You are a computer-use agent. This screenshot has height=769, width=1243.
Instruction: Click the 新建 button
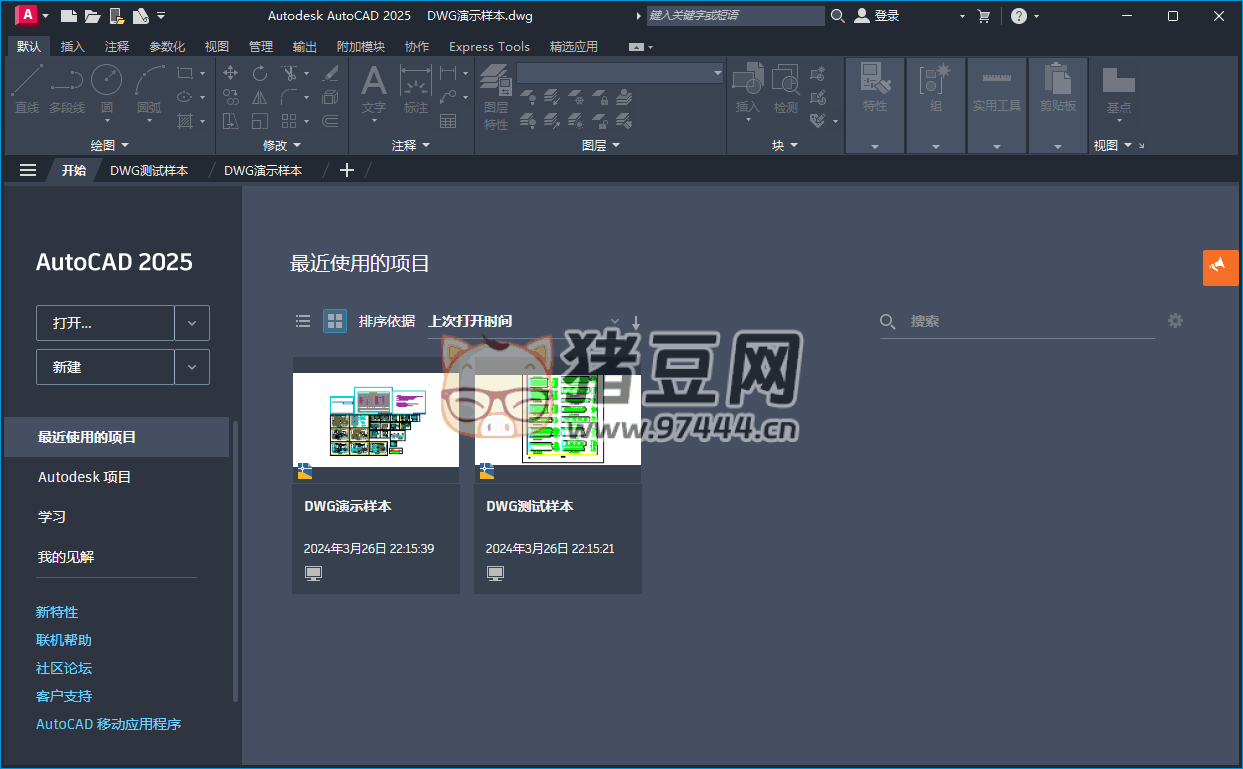(x=105, y=367)
